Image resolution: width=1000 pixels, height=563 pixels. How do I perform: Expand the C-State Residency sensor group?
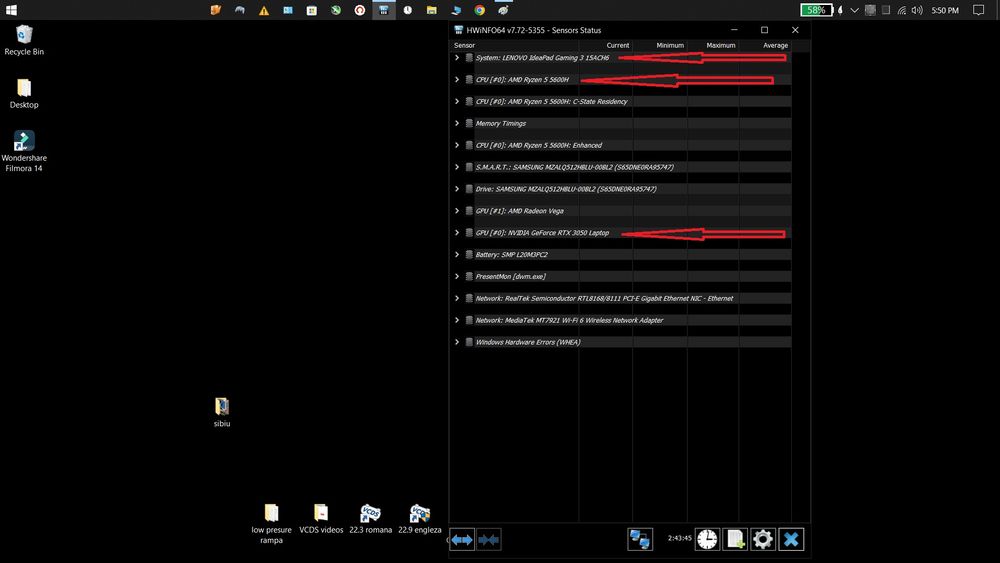(x=457, y=101)
